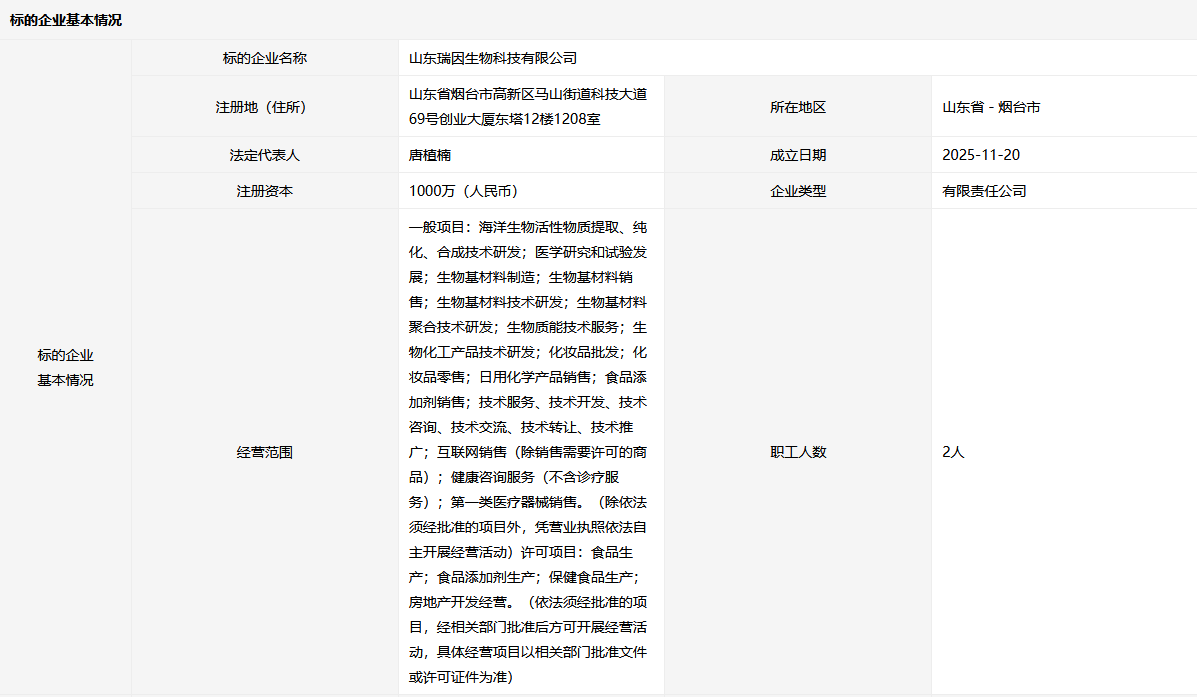Viewport: 1197px width, 697px height.
Task: Select the label 经营范围
Action: (264, 452)
